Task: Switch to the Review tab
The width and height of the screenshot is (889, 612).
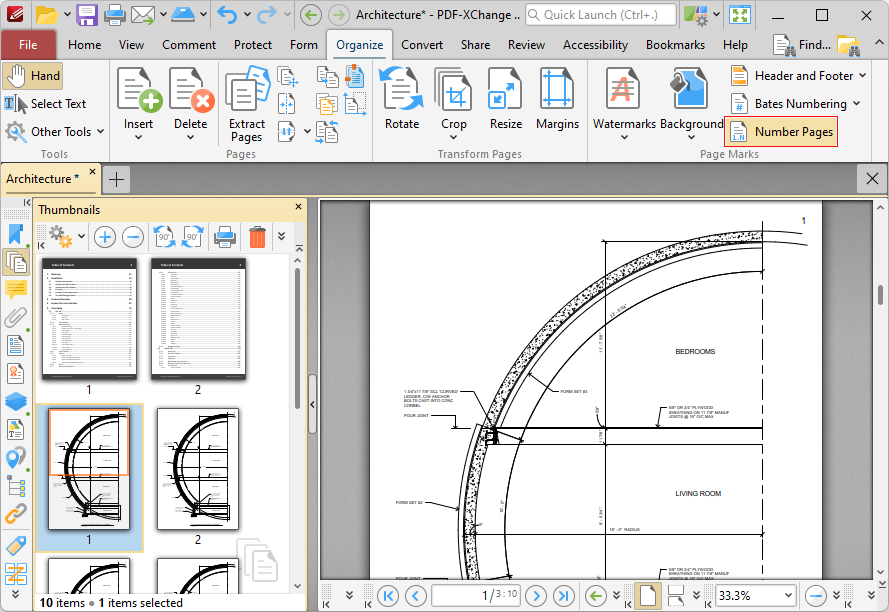Action: [x=526, y=45]
